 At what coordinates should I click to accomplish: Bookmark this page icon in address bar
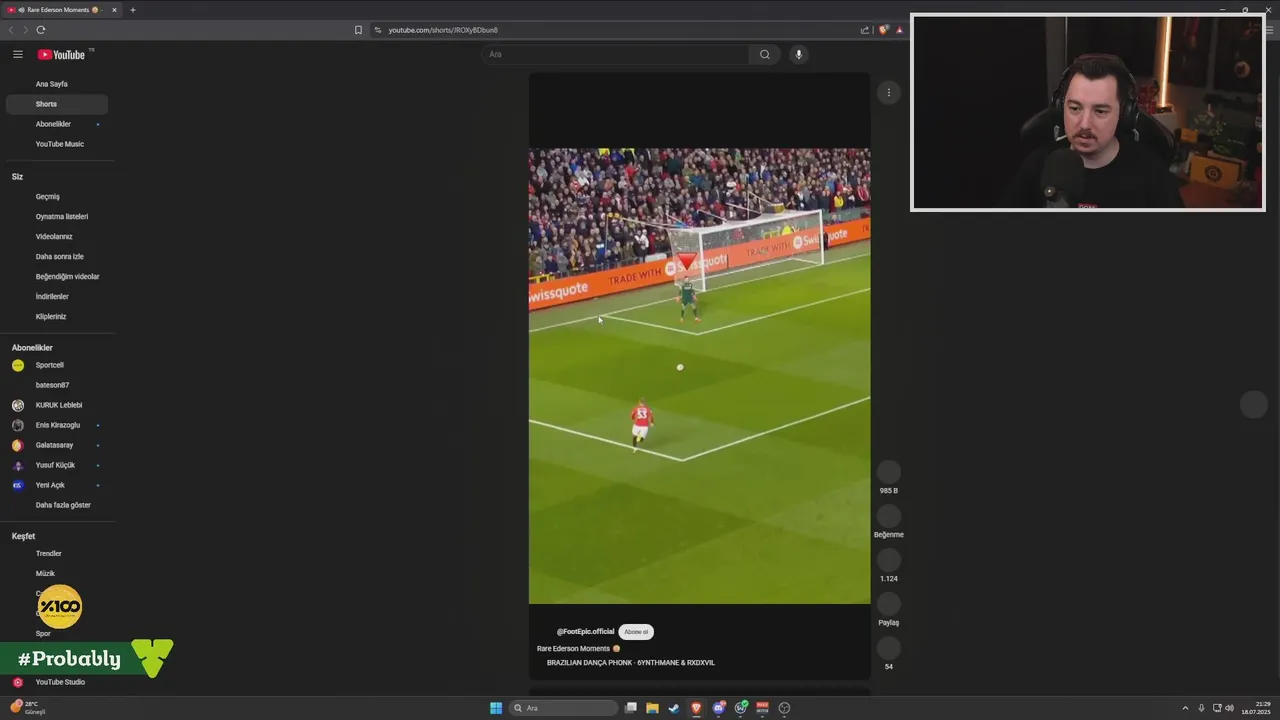tap(358, 30)
